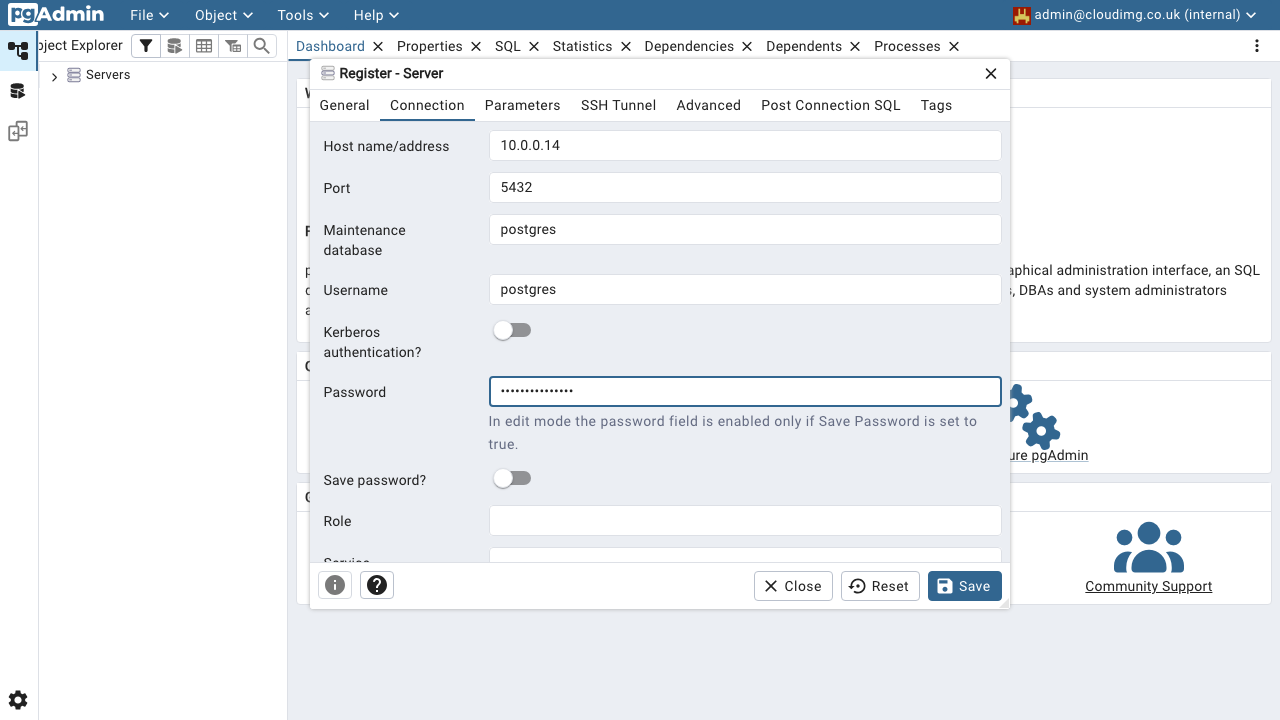This screenshot has width=1280, height=720.
Task: Click the Username input field
Action: pos(745,289)
